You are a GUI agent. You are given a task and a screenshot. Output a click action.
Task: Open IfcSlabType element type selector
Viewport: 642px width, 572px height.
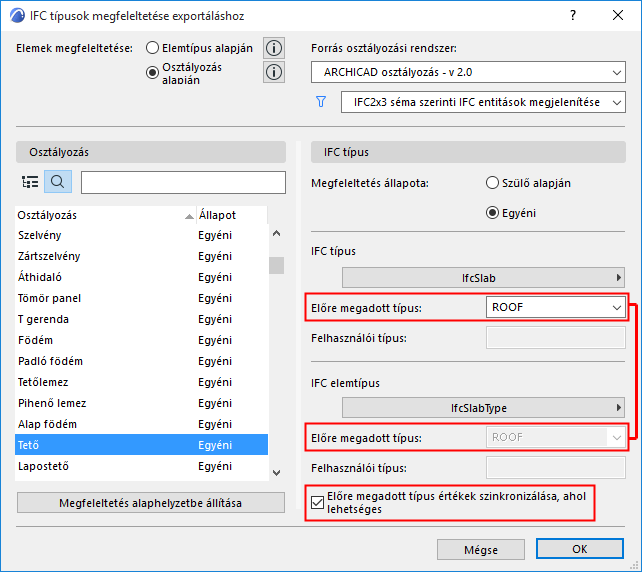coord(483,408)
